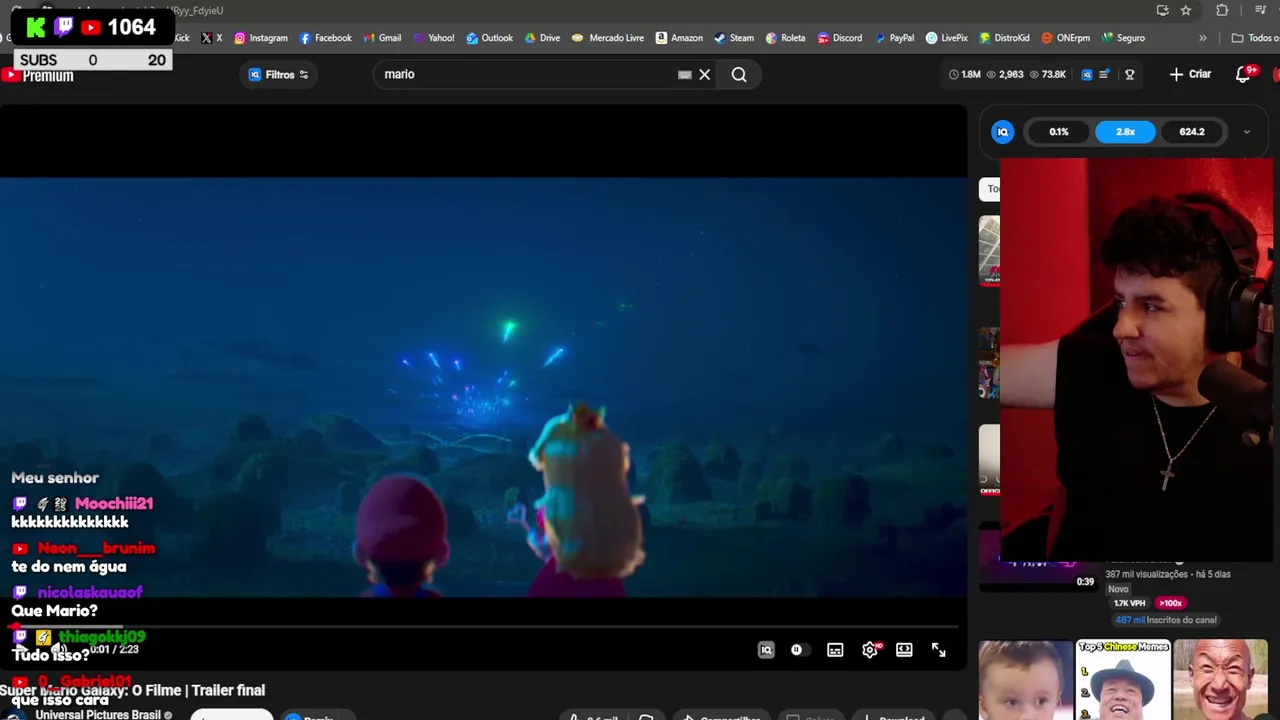Open browser extensions puzzle icon
Viewport: 1280px width, 720px height.
tap(1222, 10)
